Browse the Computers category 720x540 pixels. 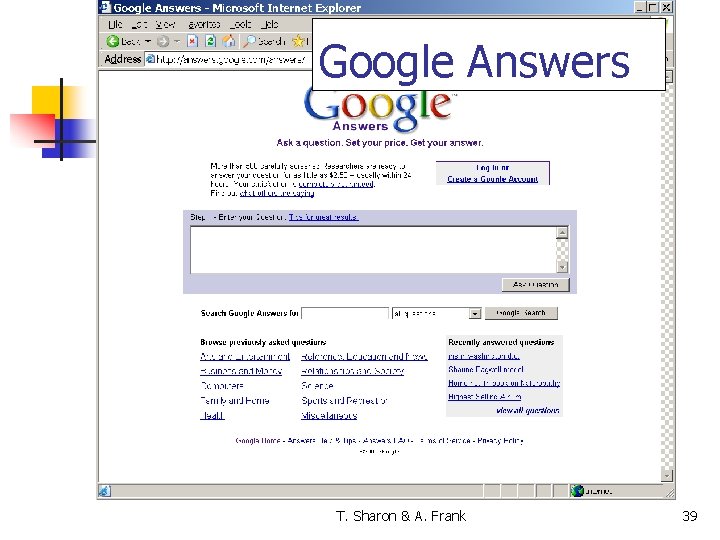(x=222, y=386)
